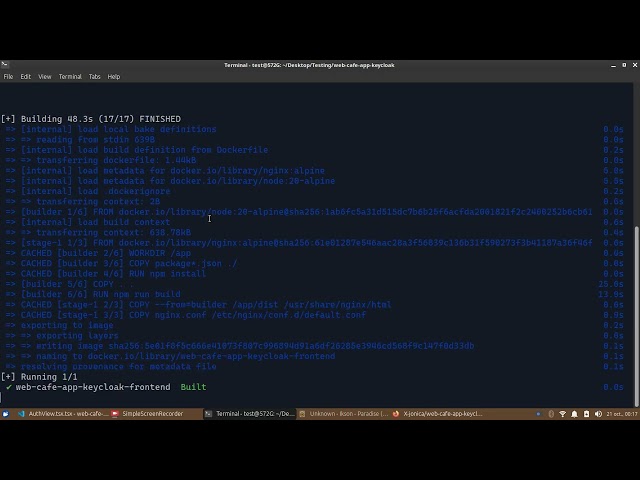Click the vertical scrollbar thumb of terminal

point(636,316)
